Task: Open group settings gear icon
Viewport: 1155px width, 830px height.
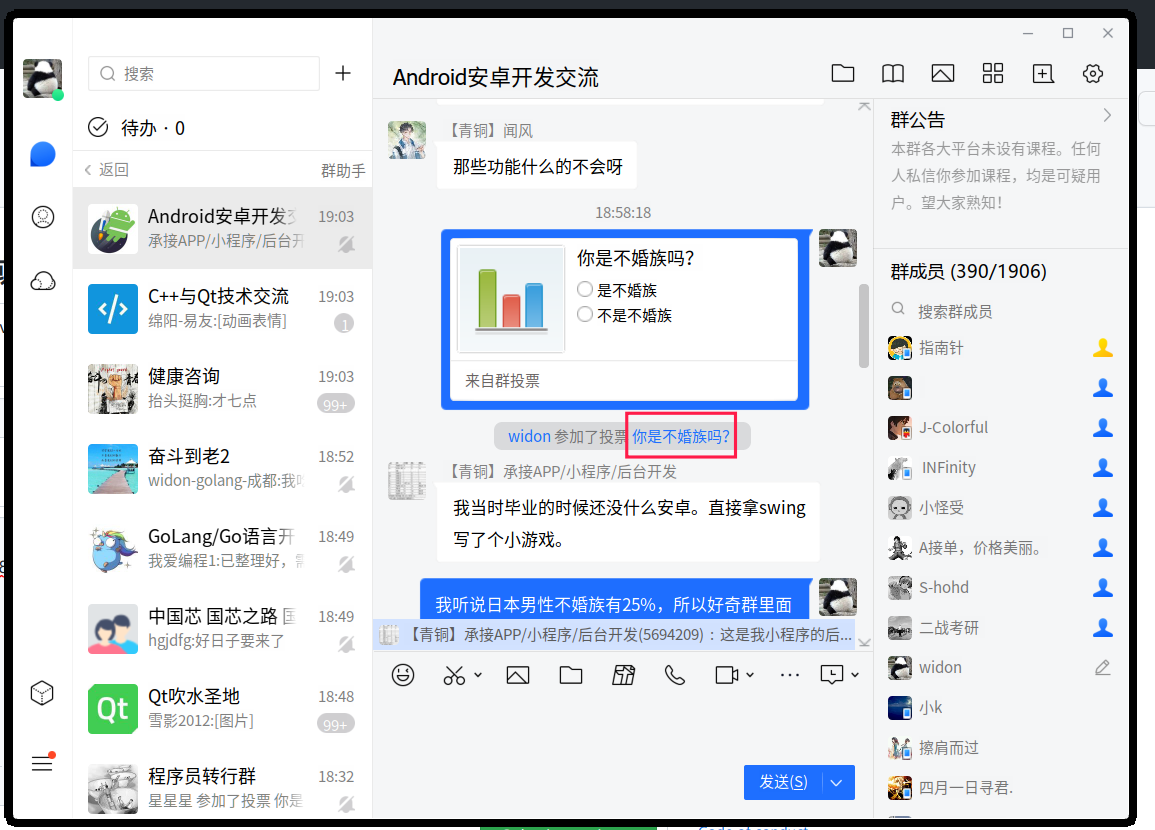Action: pyautogui.click(x=1093, y=74)
